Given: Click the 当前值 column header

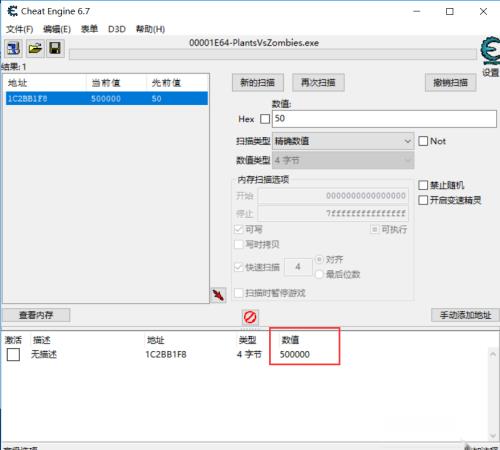Looking at the screenshot, I should pyautogui.click(x=116, y=83).
